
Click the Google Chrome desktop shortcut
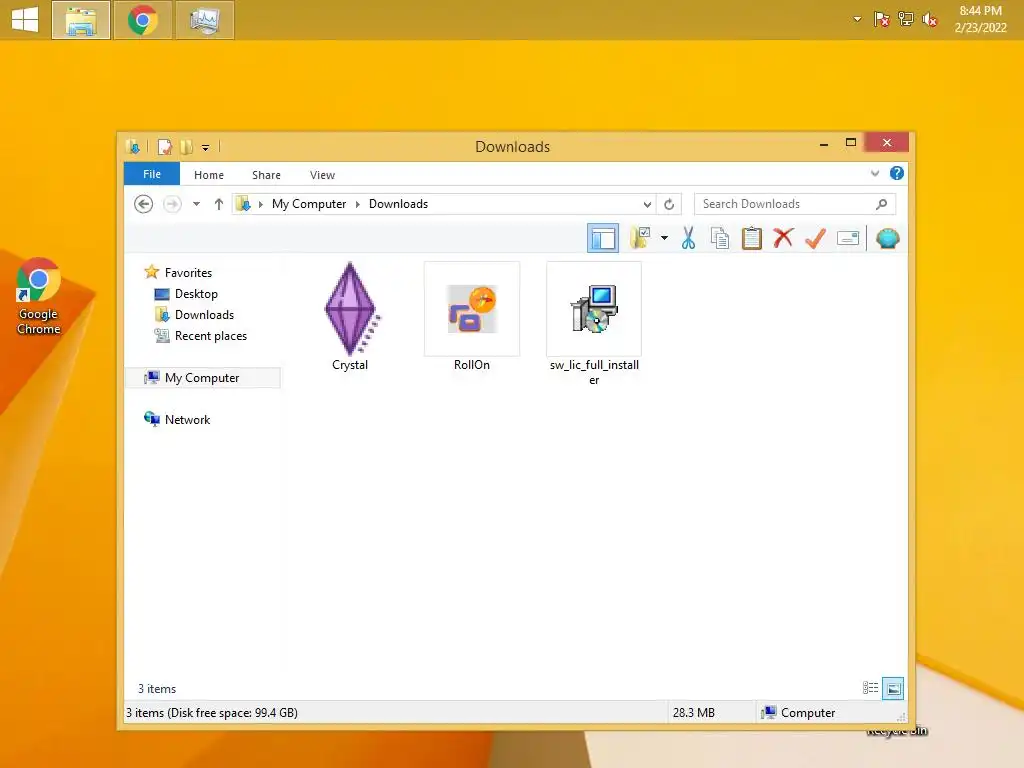tap(39, 296)
